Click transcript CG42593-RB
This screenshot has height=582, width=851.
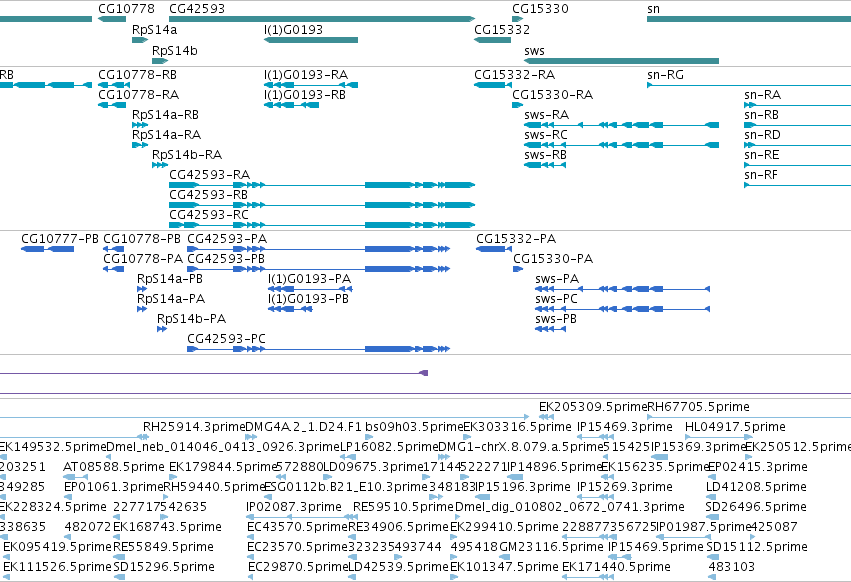(x=322, y=205)
